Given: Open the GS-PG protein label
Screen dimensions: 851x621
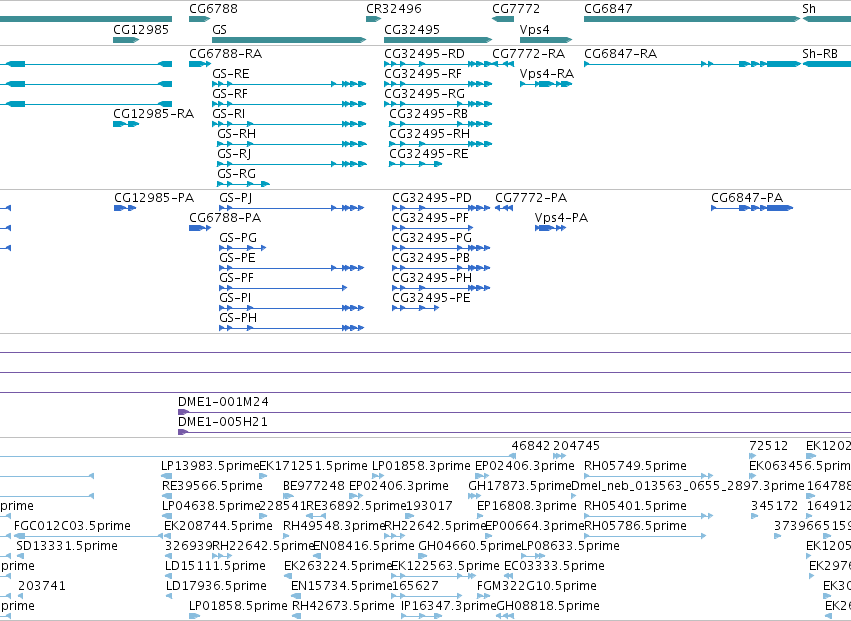Looking at the screenshot, I should pyautogui.click(x=238, y=238).
